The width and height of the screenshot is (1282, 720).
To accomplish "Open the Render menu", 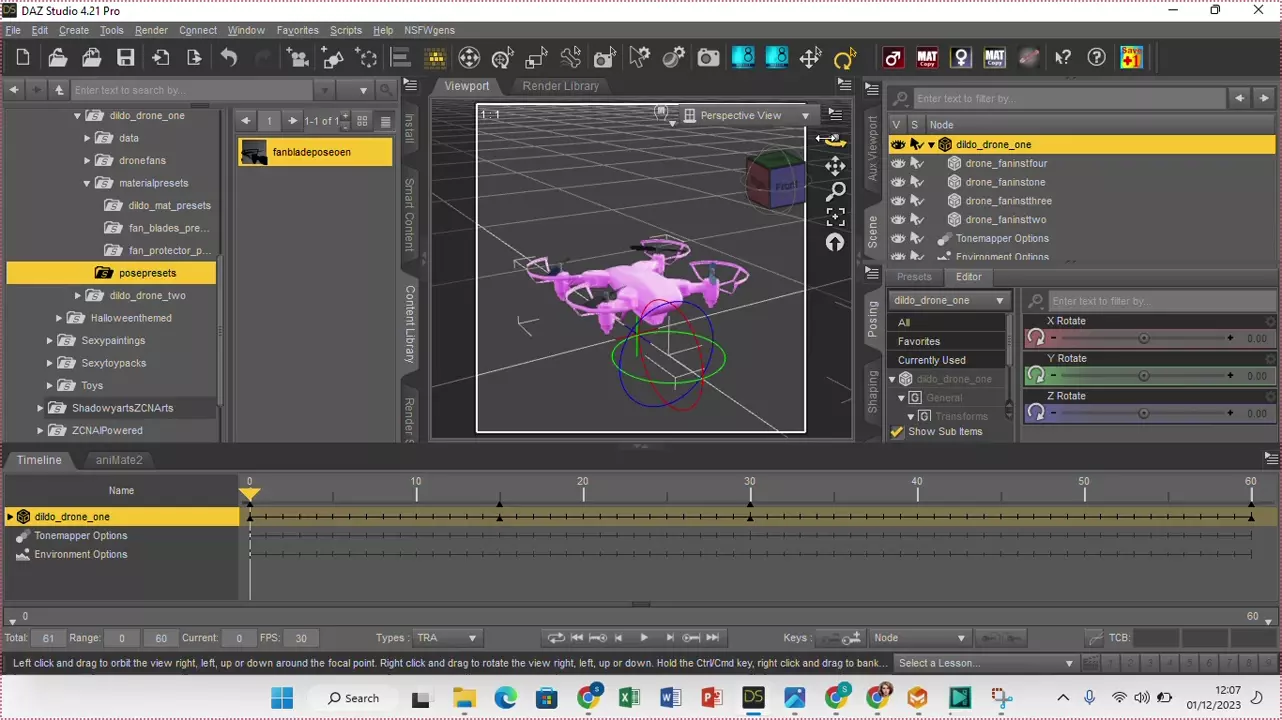I will (151, 31).
